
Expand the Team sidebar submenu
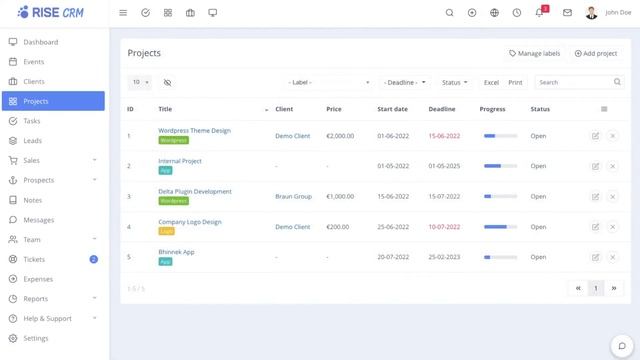[x=94, y=239]
